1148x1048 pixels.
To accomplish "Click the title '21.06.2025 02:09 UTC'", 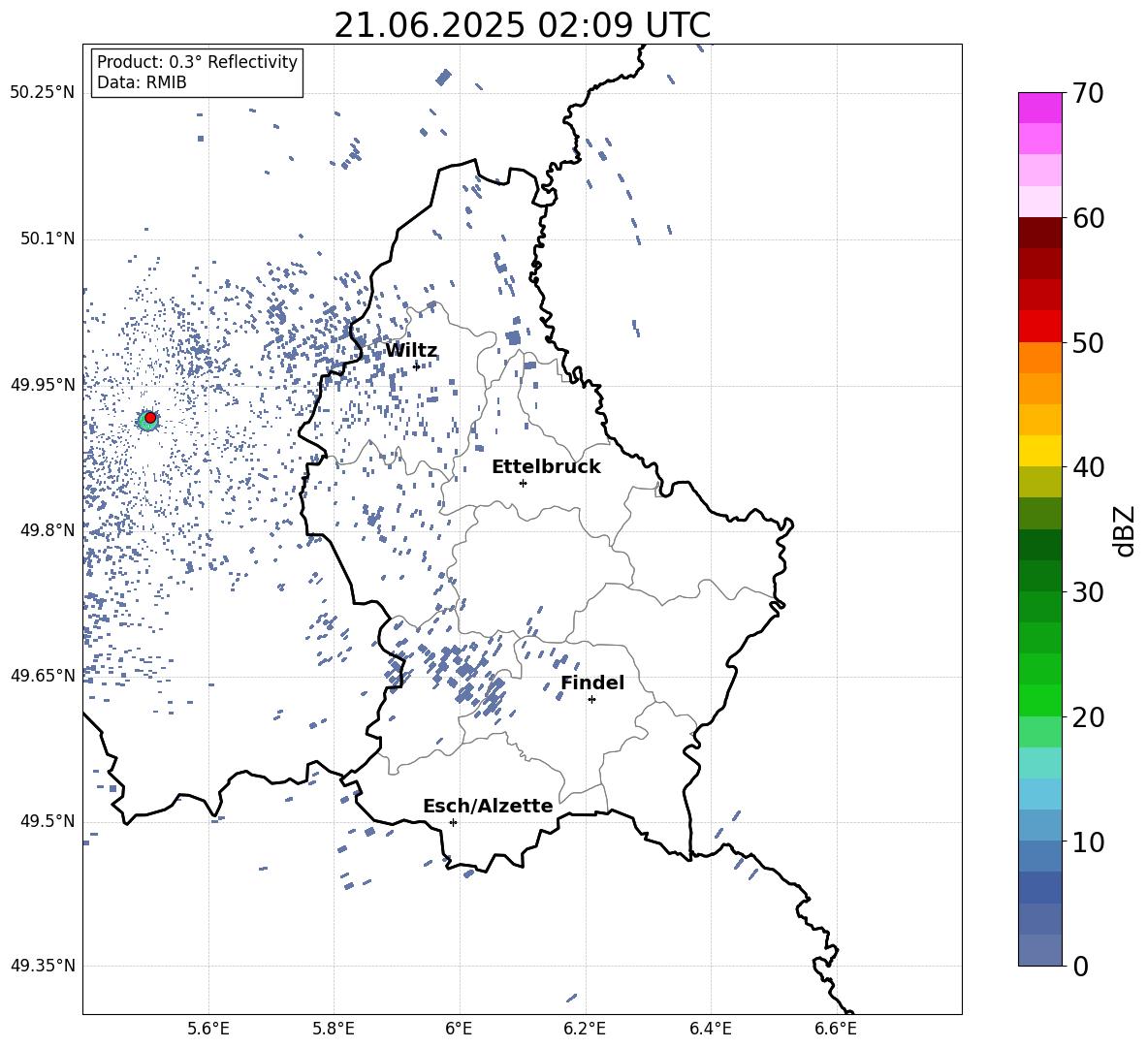I will point(522,25).
